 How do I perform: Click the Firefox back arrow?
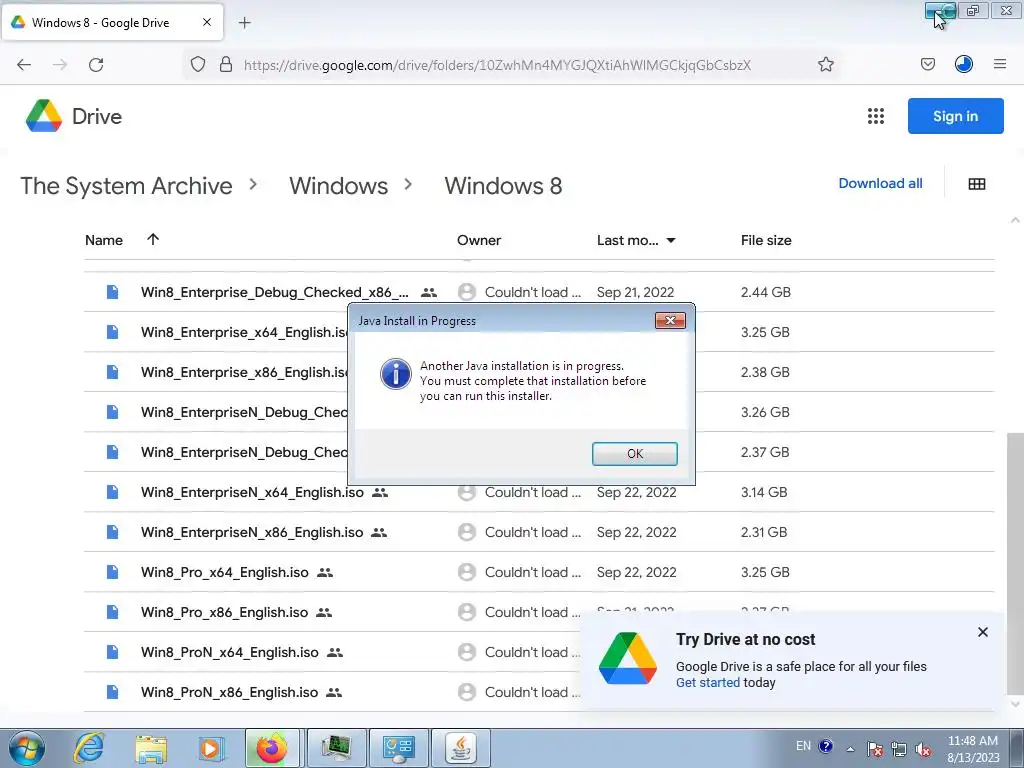click(x=24, y=65)
